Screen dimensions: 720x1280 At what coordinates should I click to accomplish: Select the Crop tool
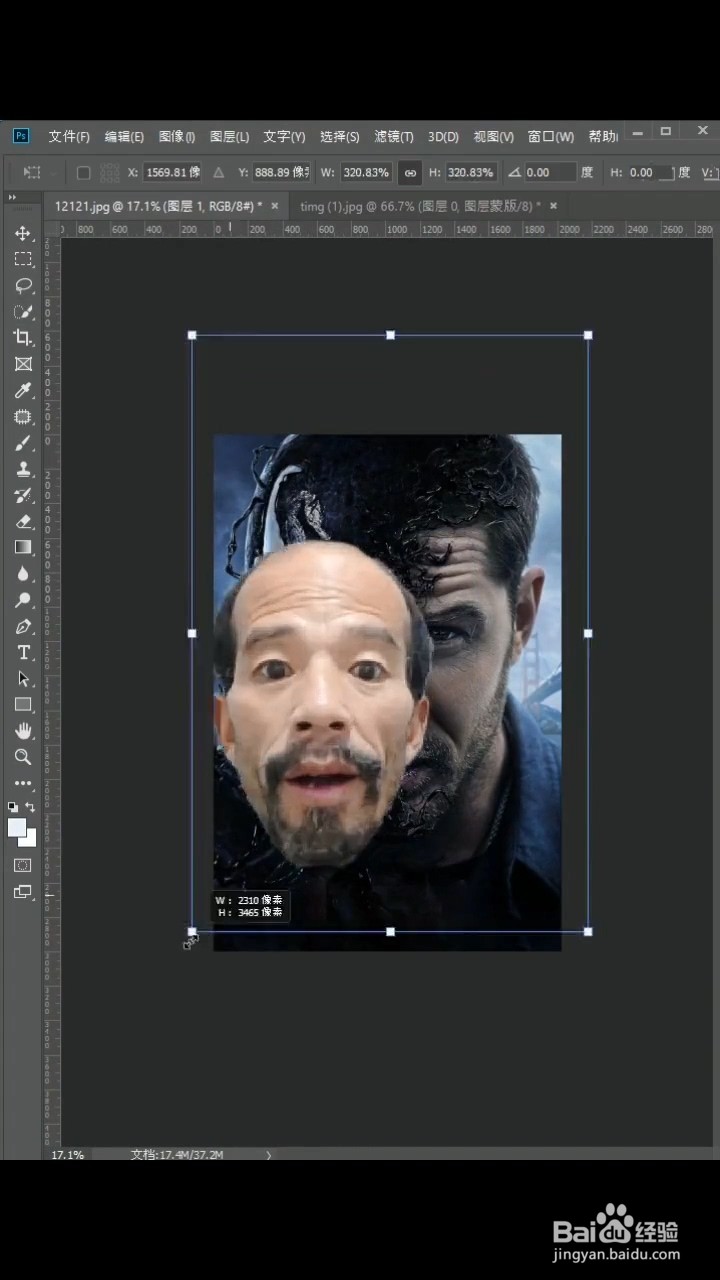(x=23, y=338)
